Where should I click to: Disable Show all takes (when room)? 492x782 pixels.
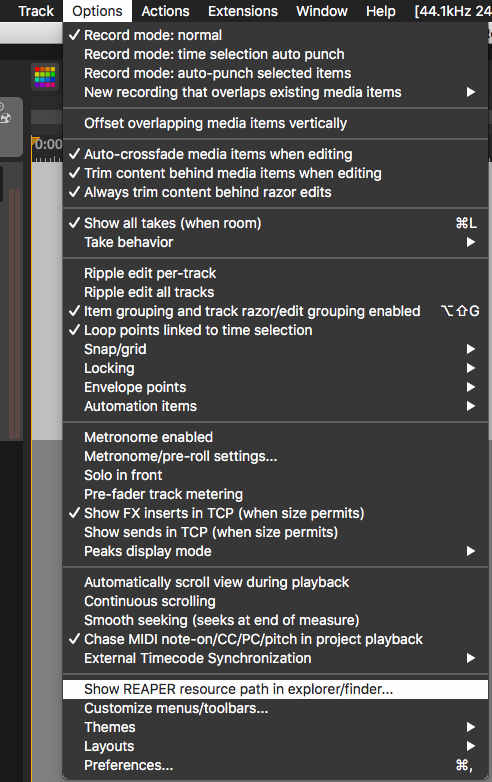pos(275,223)
